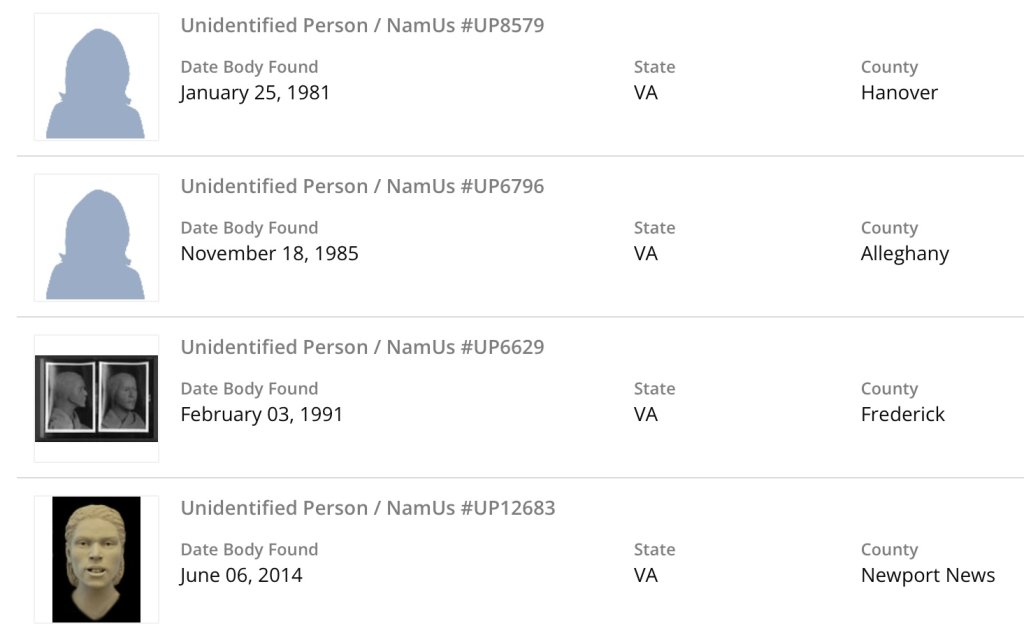Image resolution: width=1024 pixels, height=633 pixels.
Task: Click the date June 06, 2014
Action: click(241, 576)
